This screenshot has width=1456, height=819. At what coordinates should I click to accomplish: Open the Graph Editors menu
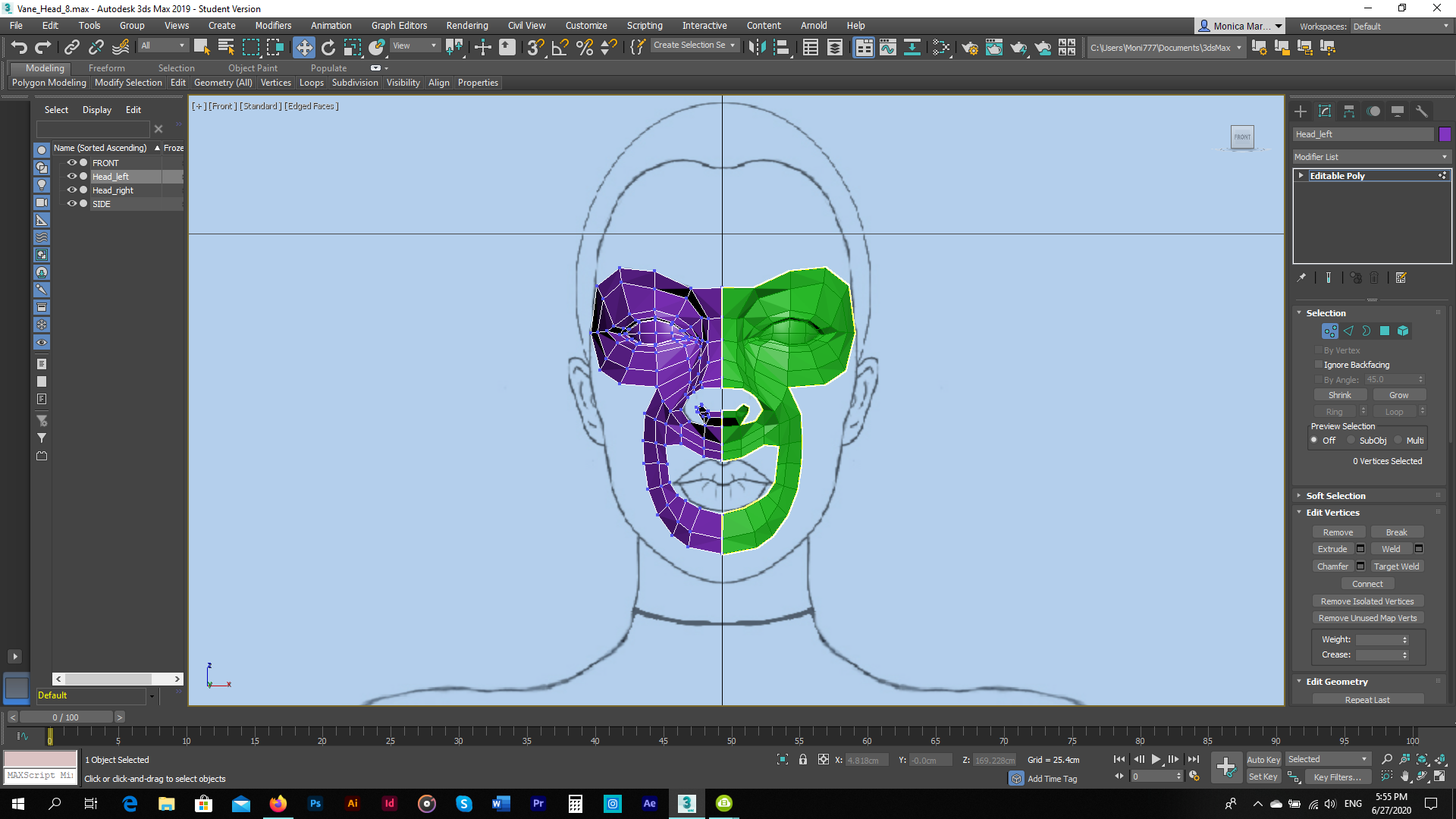399,26
